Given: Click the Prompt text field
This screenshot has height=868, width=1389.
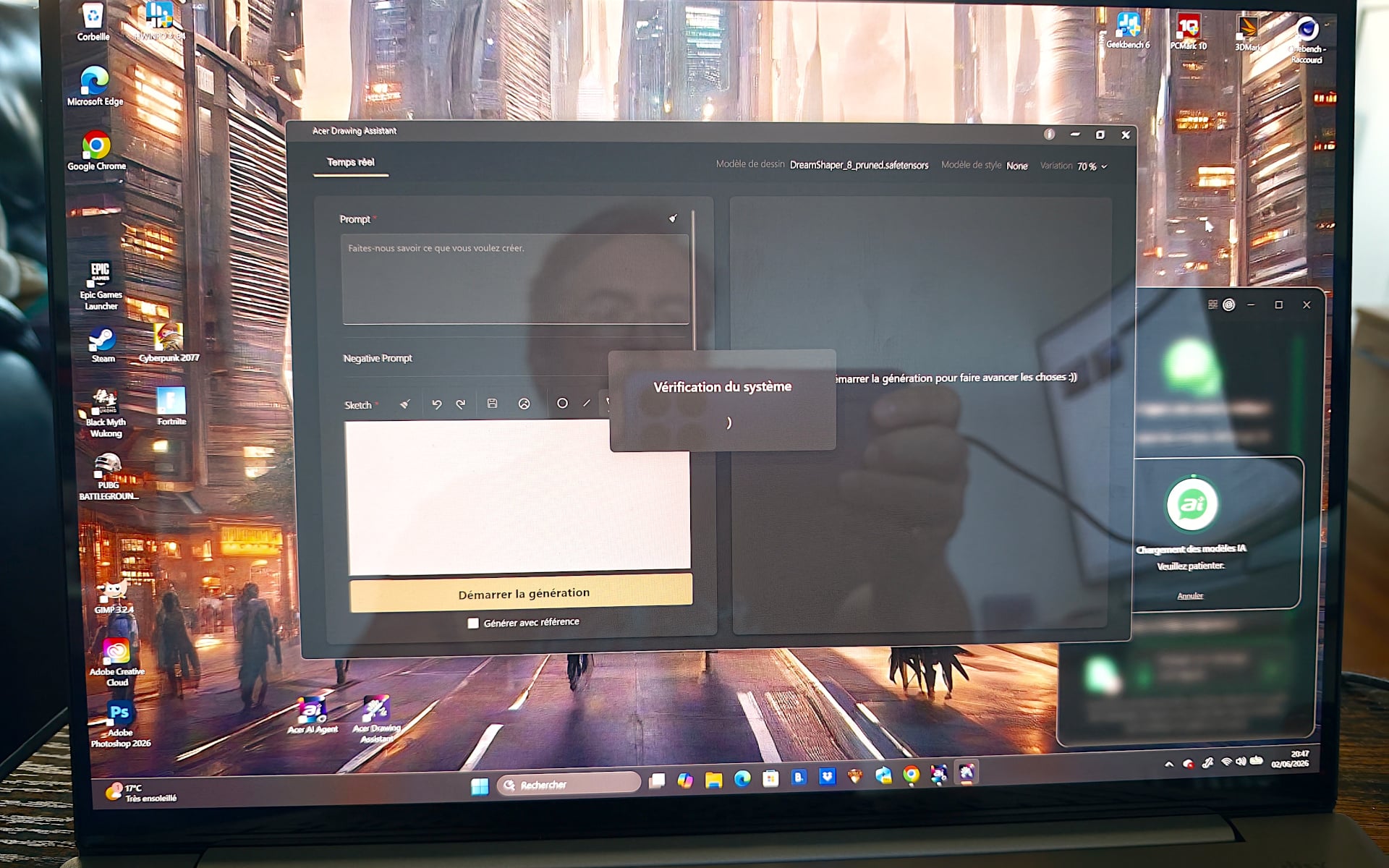Looking at the screenshot, I should [x=515, y=279].
